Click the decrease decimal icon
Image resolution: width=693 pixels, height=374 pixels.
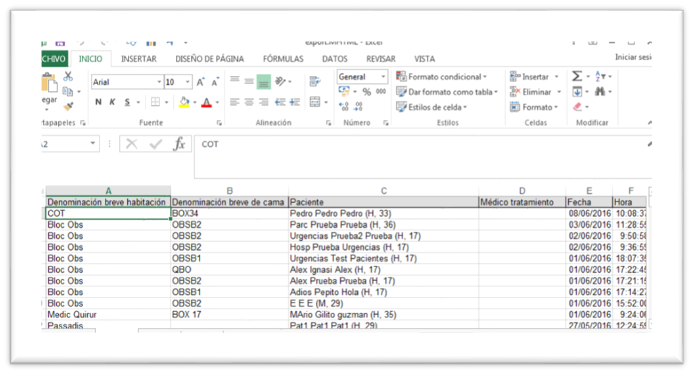(358, 107)
